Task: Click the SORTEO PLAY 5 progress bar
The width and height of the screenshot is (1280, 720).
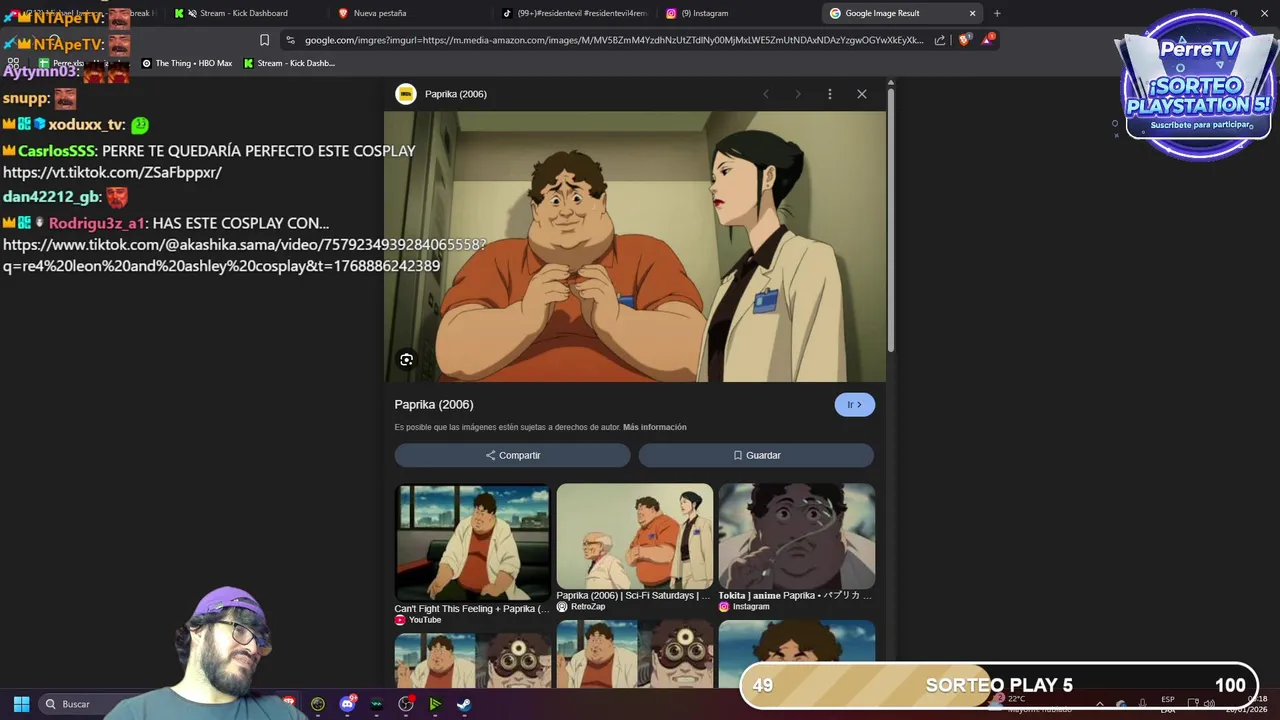Action: 999,685
